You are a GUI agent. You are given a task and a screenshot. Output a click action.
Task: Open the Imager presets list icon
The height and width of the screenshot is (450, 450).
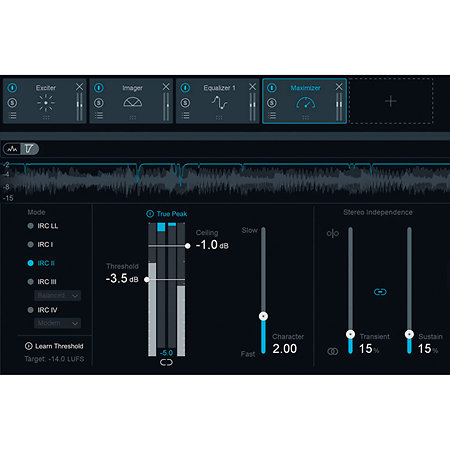click(99, 116)
